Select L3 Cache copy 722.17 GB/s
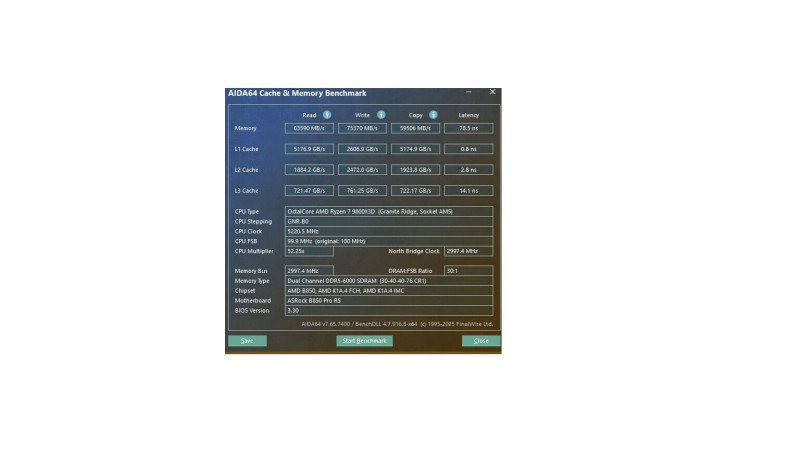 click(415, 191)
